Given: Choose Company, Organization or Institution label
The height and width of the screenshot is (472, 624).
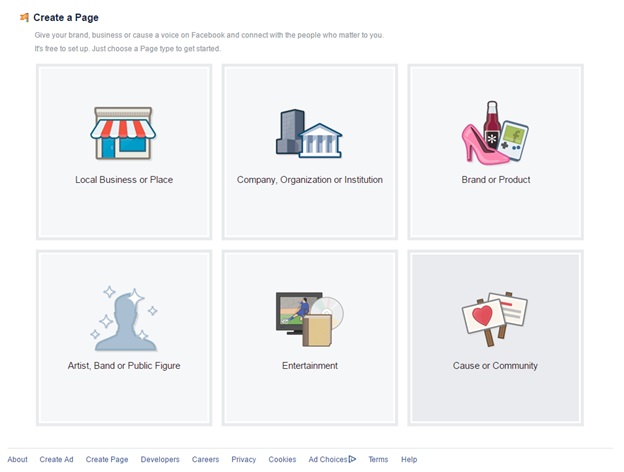Looking at the screenshot, I should [x=310, y=180].
